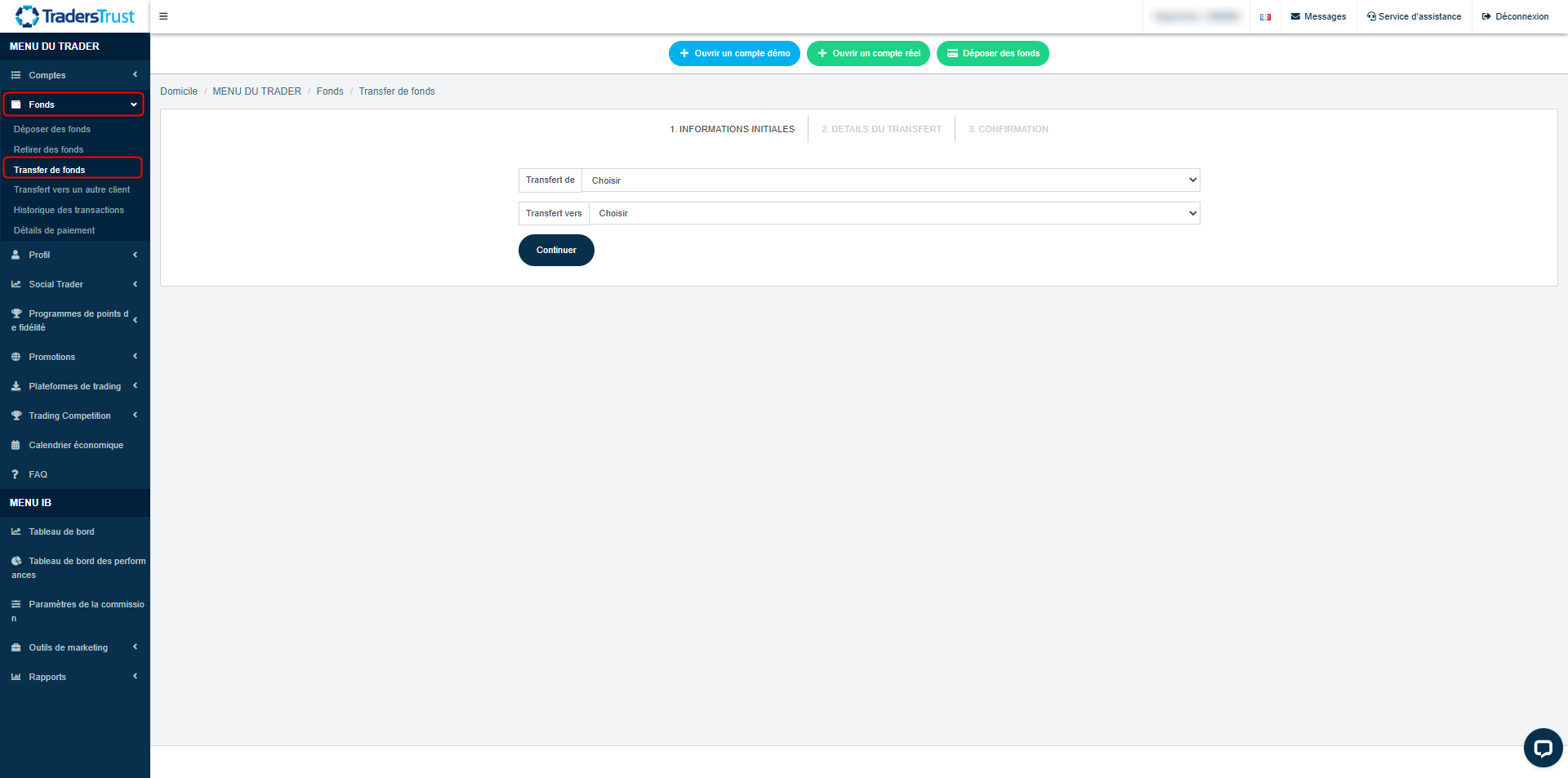Screen dimensions: 1568x778
Task: Click the French flag language icon
Action: [x=1265, y=17]
